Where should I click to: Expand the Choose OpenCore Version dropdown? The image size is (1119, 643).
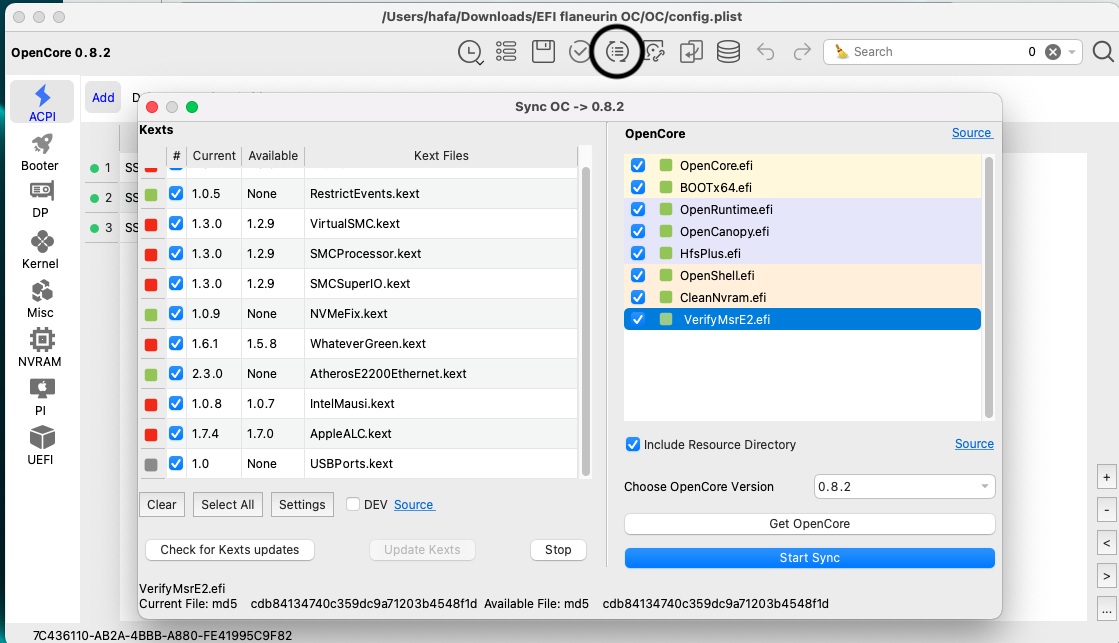pos(904,487)
